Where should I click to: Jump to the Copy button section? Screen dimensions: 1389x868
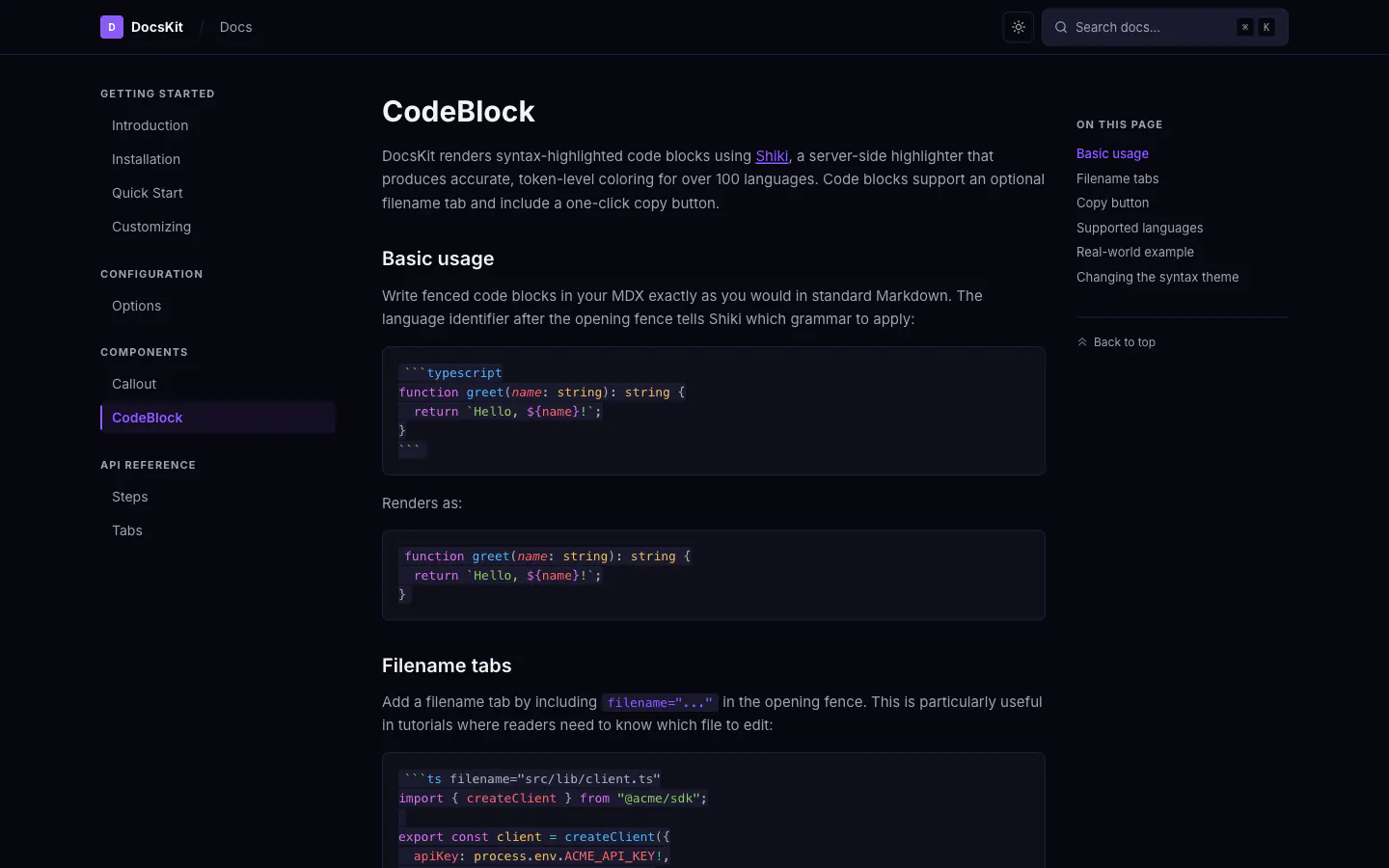[1112, 203]
